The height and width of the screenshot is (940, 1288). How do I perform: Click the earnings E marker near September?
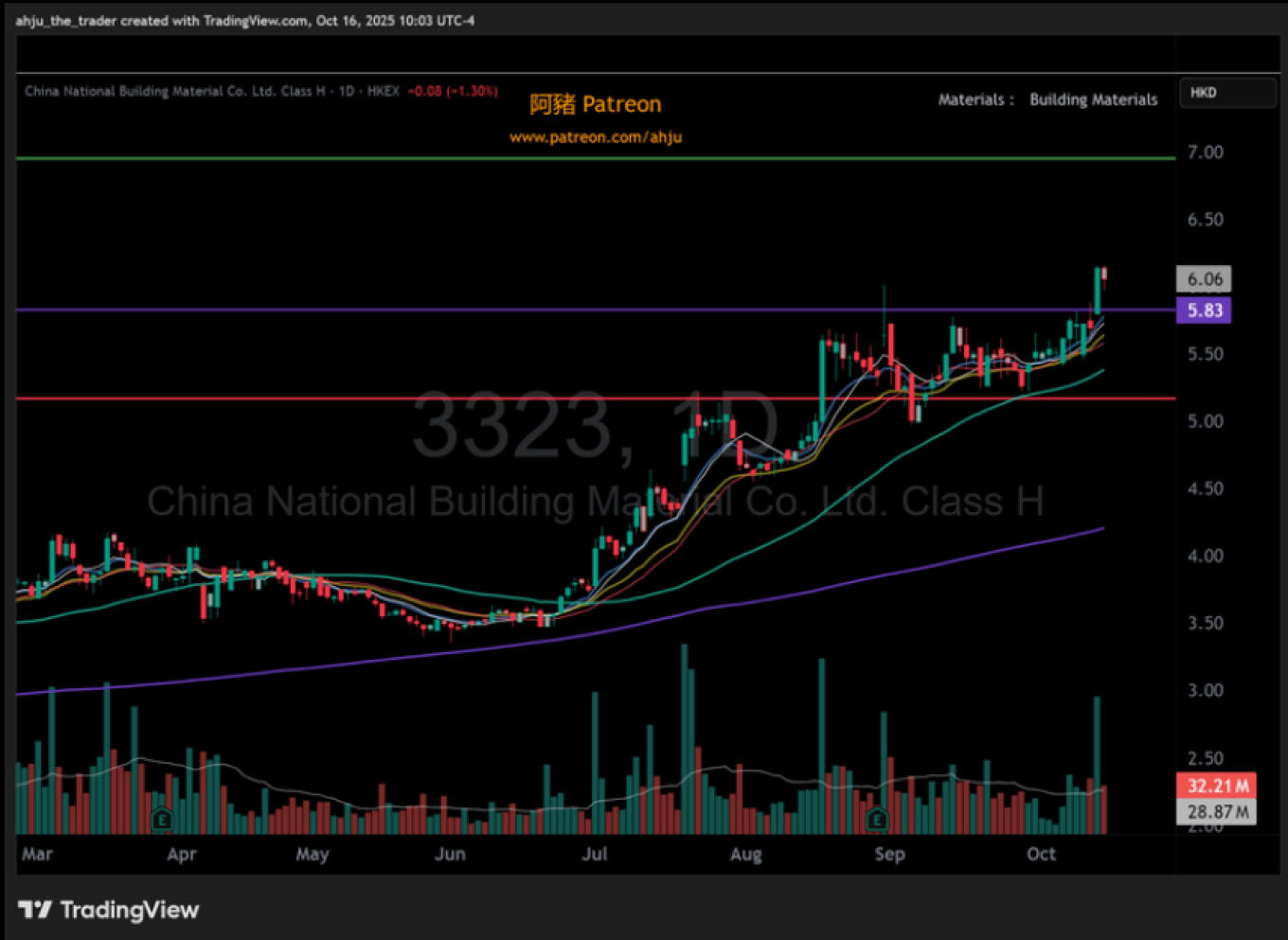point(877,819)
